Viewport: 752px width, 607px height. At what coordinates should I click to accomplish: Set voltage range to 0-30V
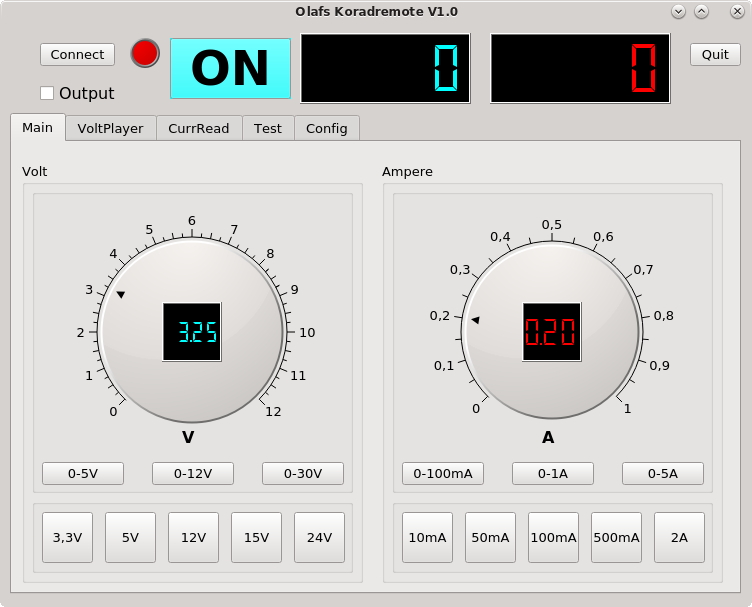303,474
